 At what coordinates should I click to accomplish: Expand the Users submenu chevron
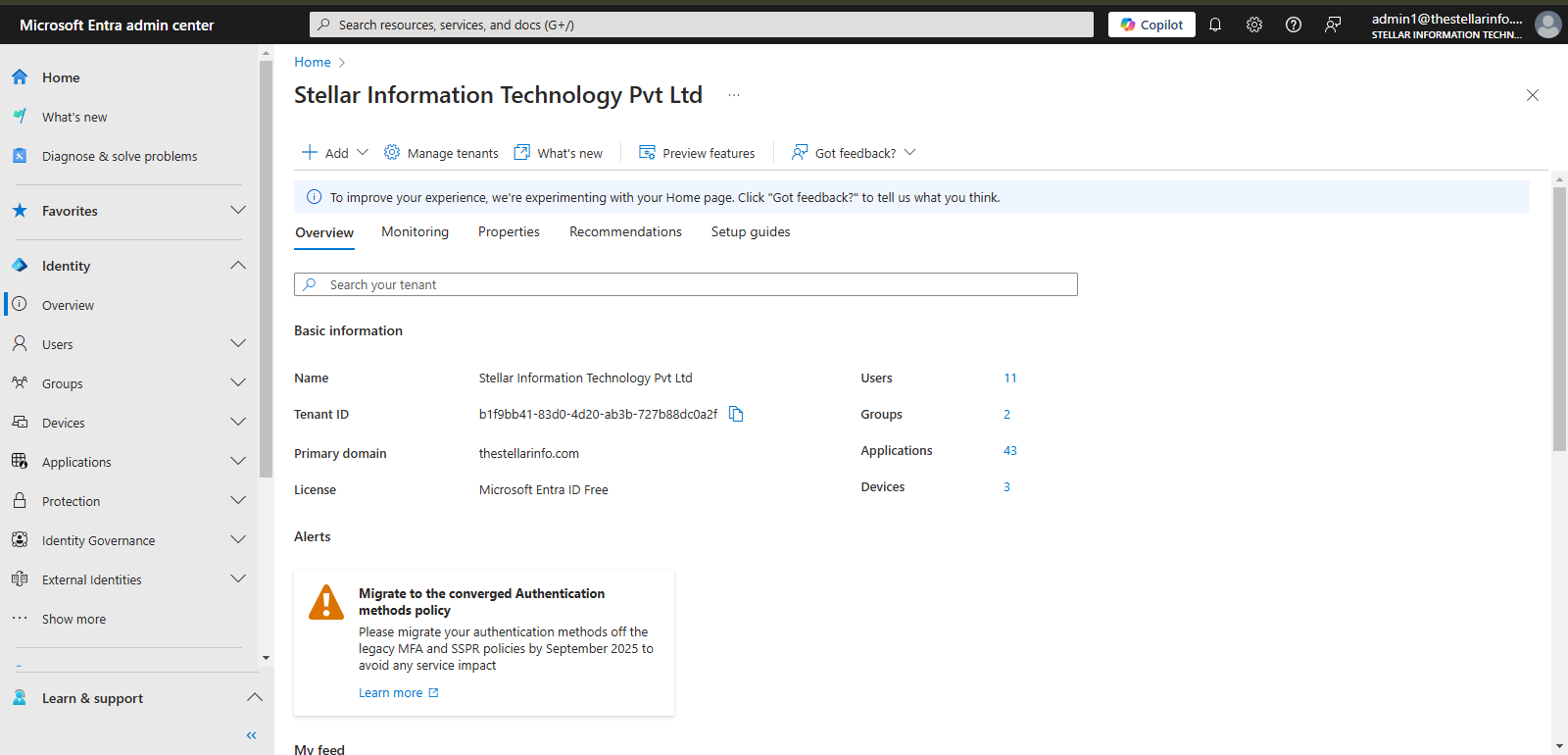[238, 343]
